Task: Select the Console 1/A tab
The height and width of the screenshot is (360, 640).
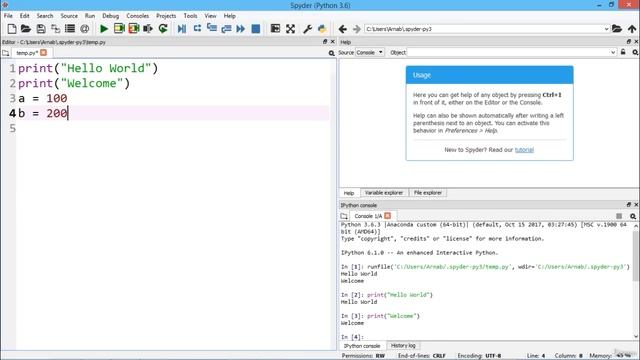Action: (x=368, y=216)
